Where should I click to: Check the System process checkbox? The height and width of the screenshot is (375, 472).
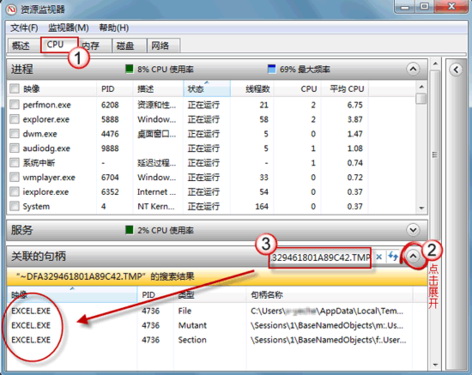14,206
